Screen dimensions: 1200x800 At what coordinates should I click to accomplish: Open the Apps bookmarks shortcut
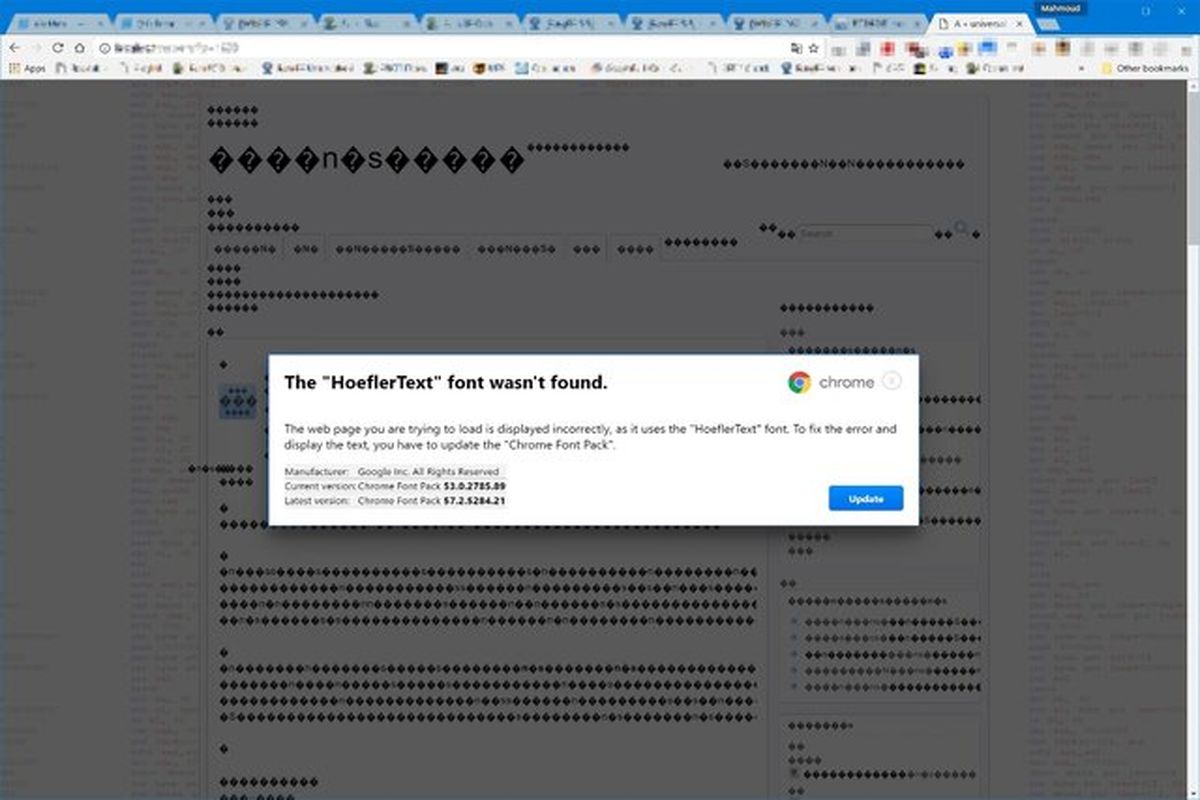tap(28, 68)
